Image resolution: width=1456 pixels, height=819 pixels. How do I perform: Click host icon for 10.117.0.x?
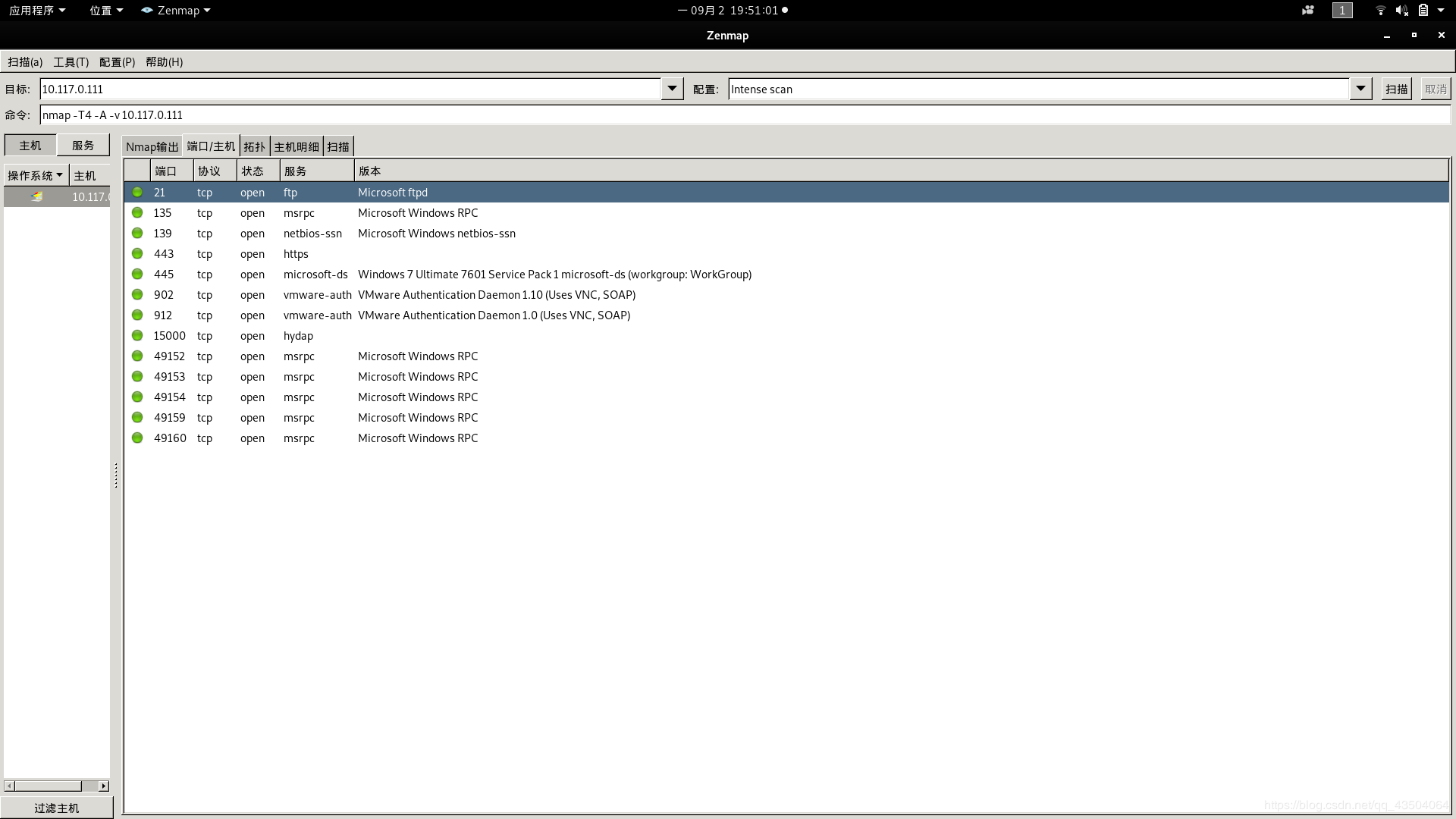[37, 196]
